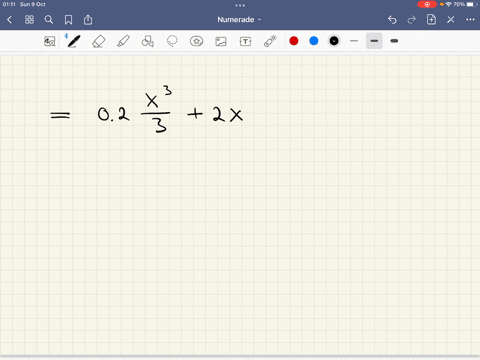480x360 pixels.
Task: Select the Highlighter tool
Action: coord(123,41)
